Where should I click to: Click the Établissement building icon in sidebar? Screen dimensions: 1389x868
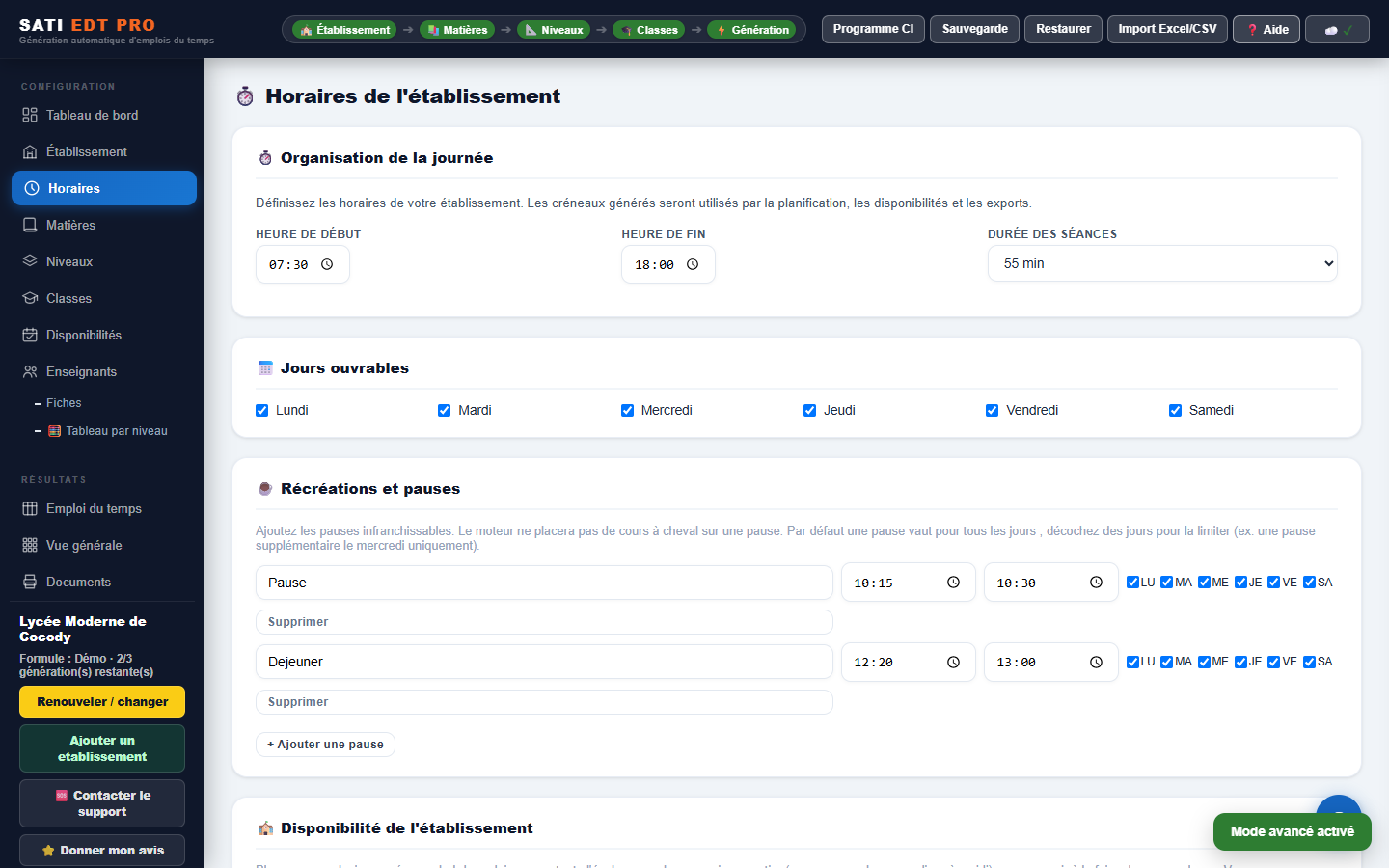(x=30, y=152)
